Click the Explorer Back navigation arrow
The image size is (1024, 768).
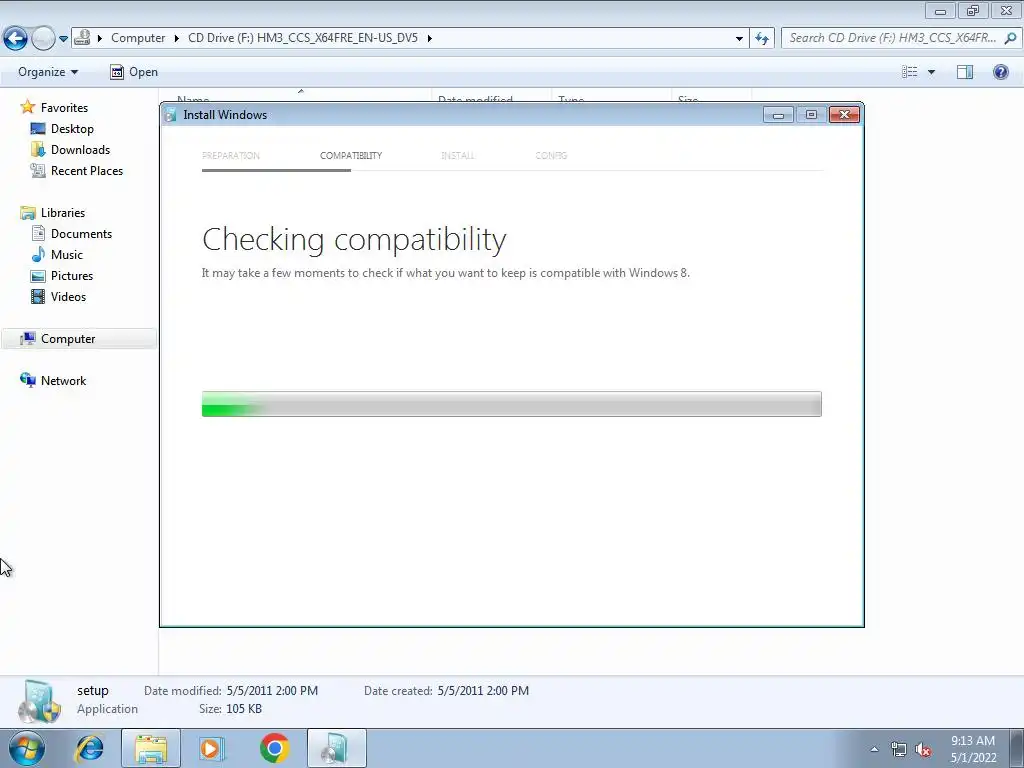[x=16, y=38]
